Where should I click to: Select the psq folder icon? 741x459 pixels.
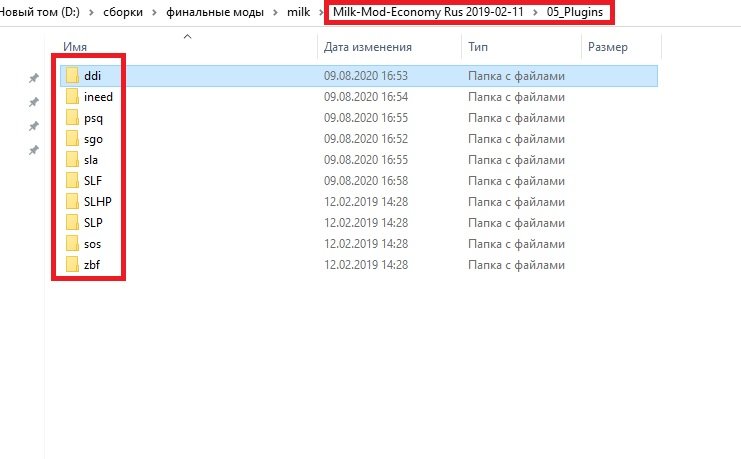tap(72, 118)
